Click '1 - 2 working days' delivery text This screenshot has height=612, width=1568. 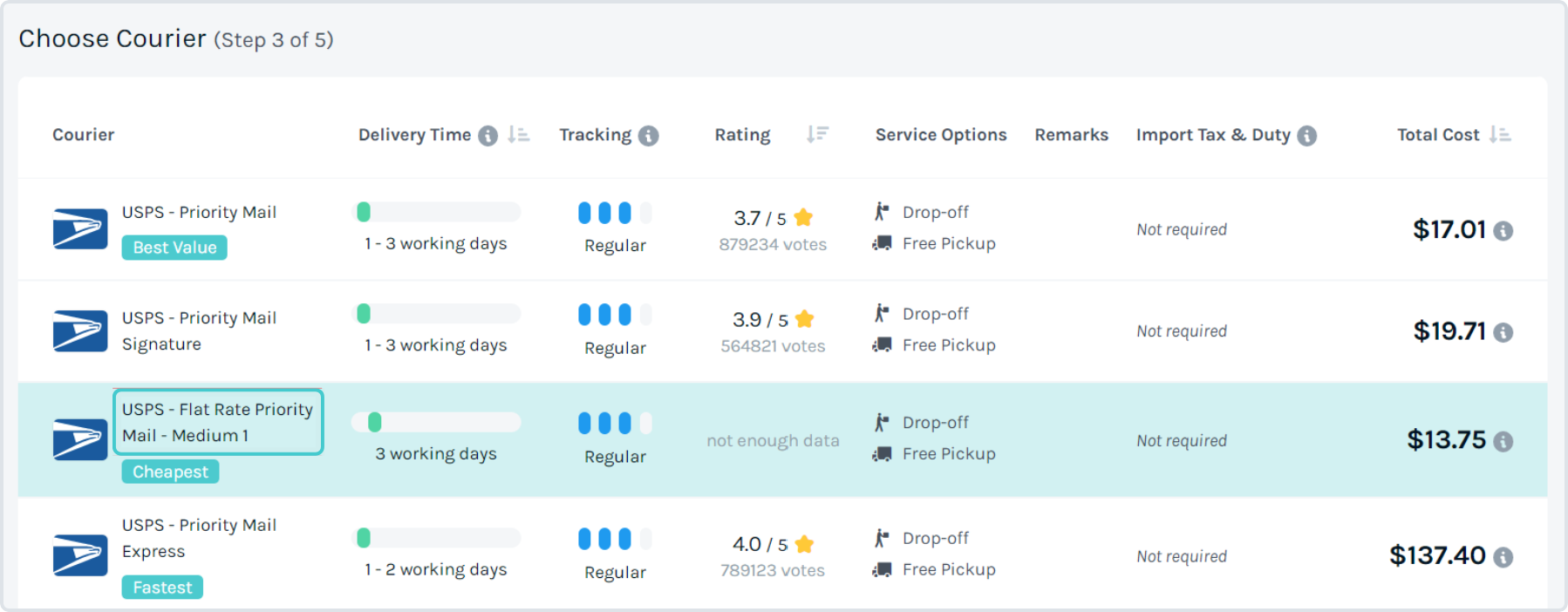click(436, 570)
